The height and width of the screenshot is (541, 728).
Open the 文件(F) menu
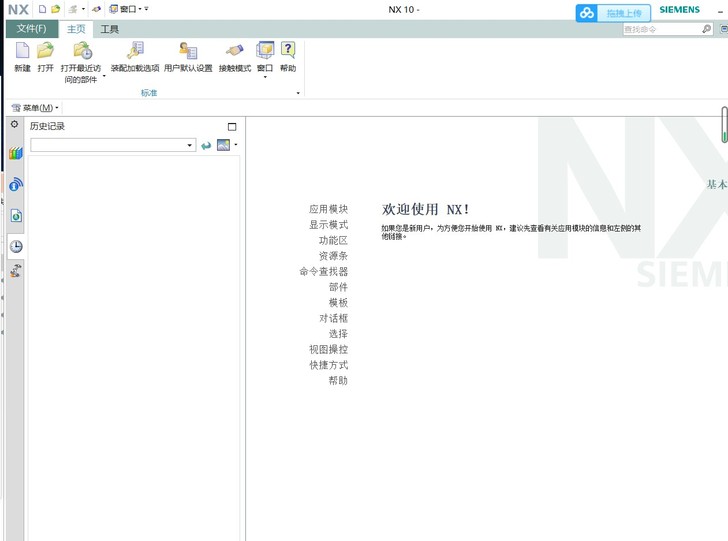[x=32, y=29]
